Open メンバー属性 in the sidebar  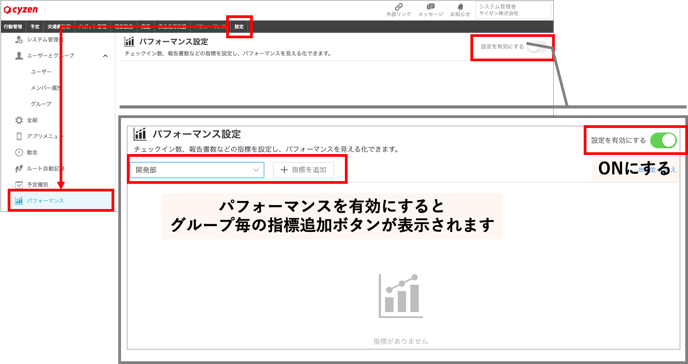46,88
